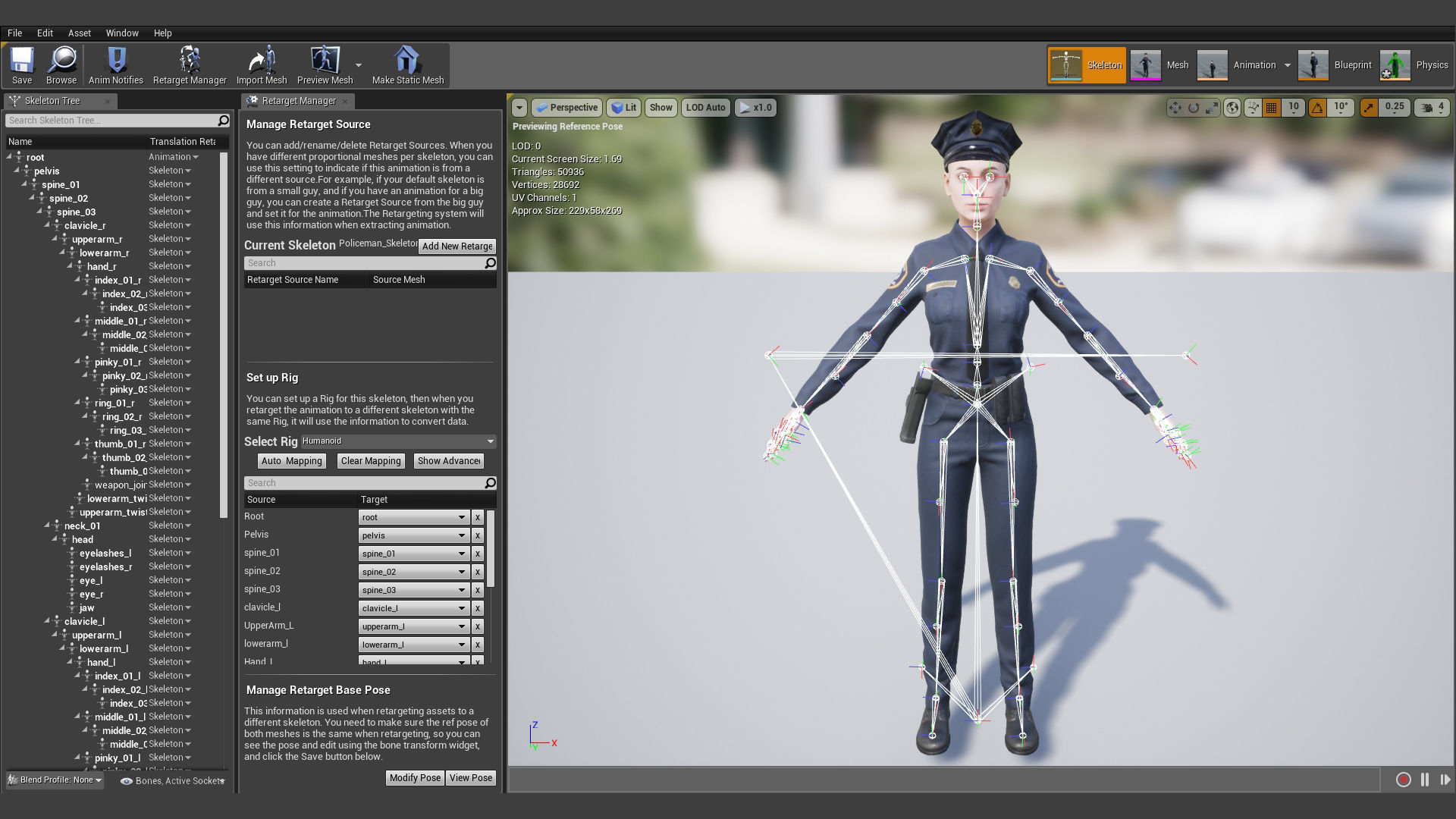Image resolution: width=1456 pixels, height=819 pixels.
Task: Open Browse in content browser
Action: click(61, 65)
